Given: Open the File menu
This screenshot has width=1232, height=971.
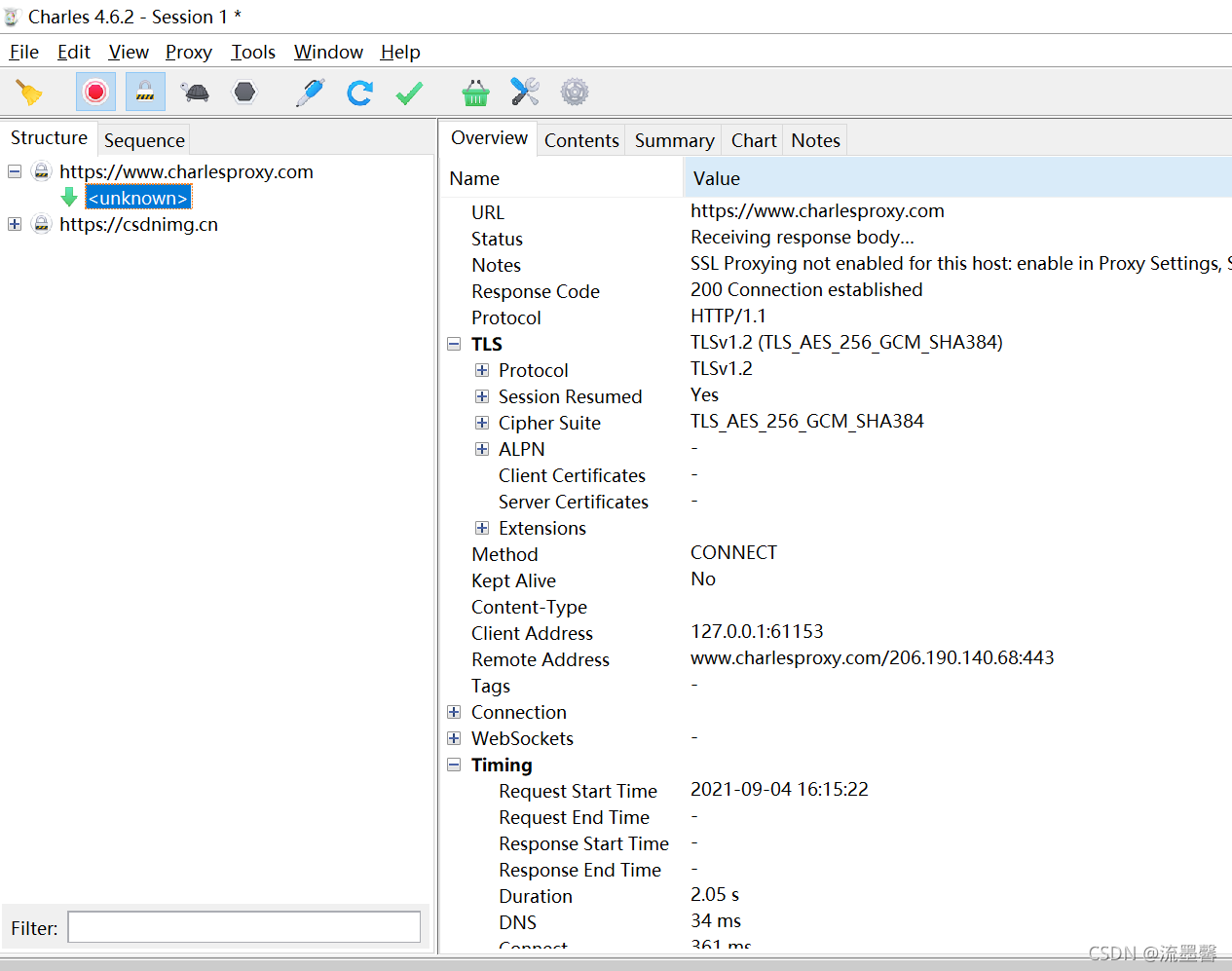Looking at the screenshot, I should tap(24, 52).
